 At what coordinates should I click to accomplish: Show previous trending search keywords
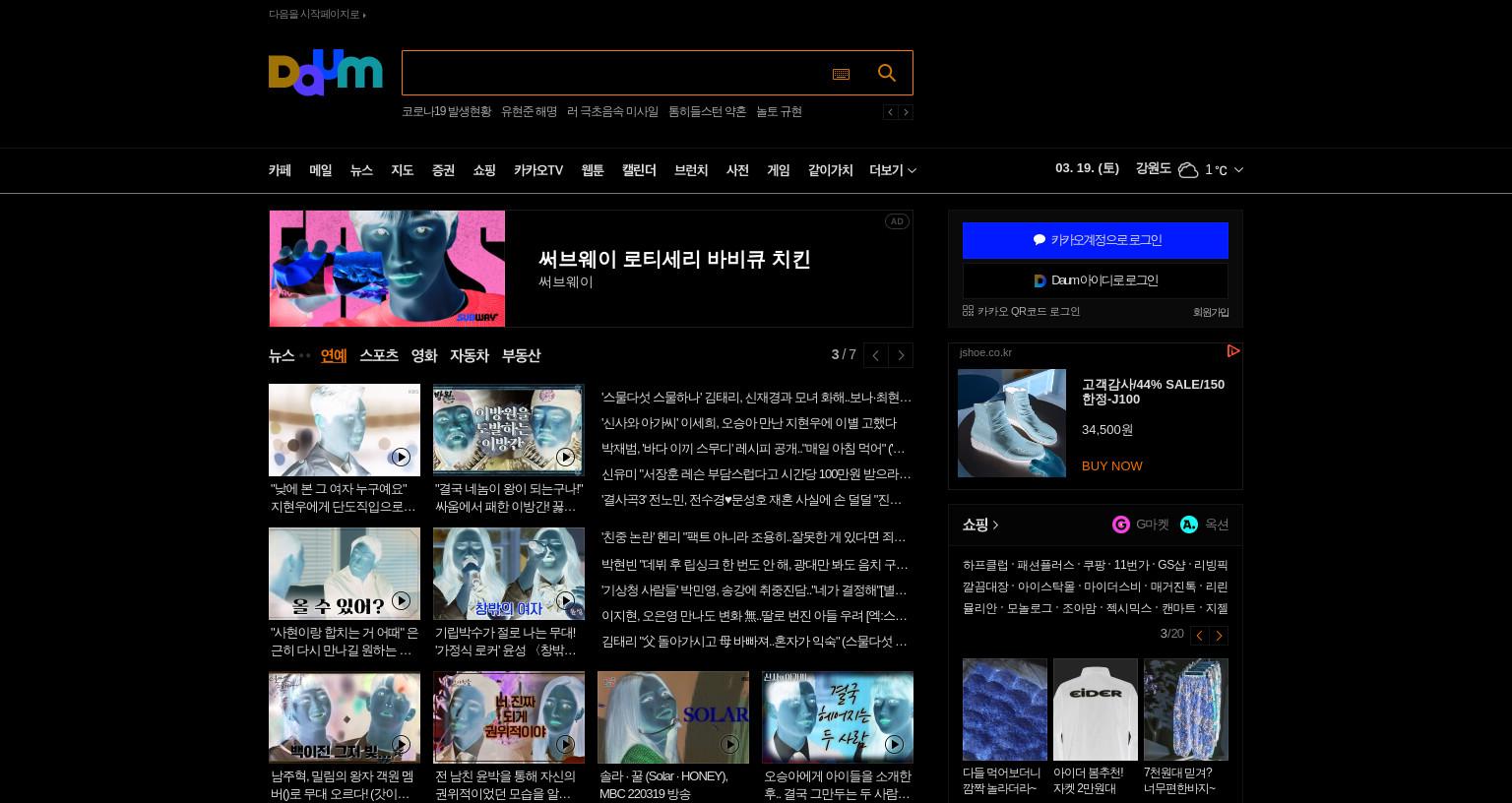890,112
